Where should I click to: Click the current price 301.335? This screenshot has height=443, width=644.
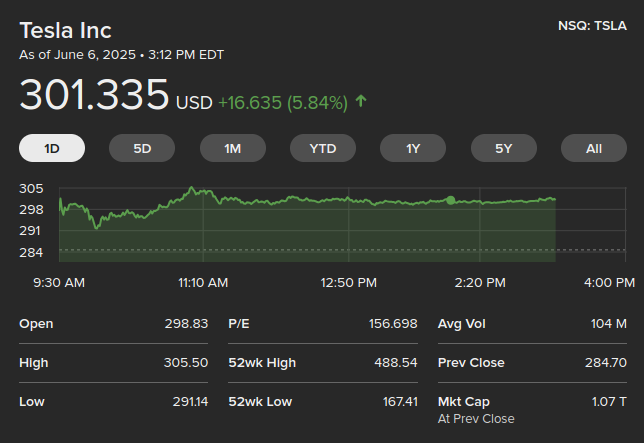click(94, 94)
